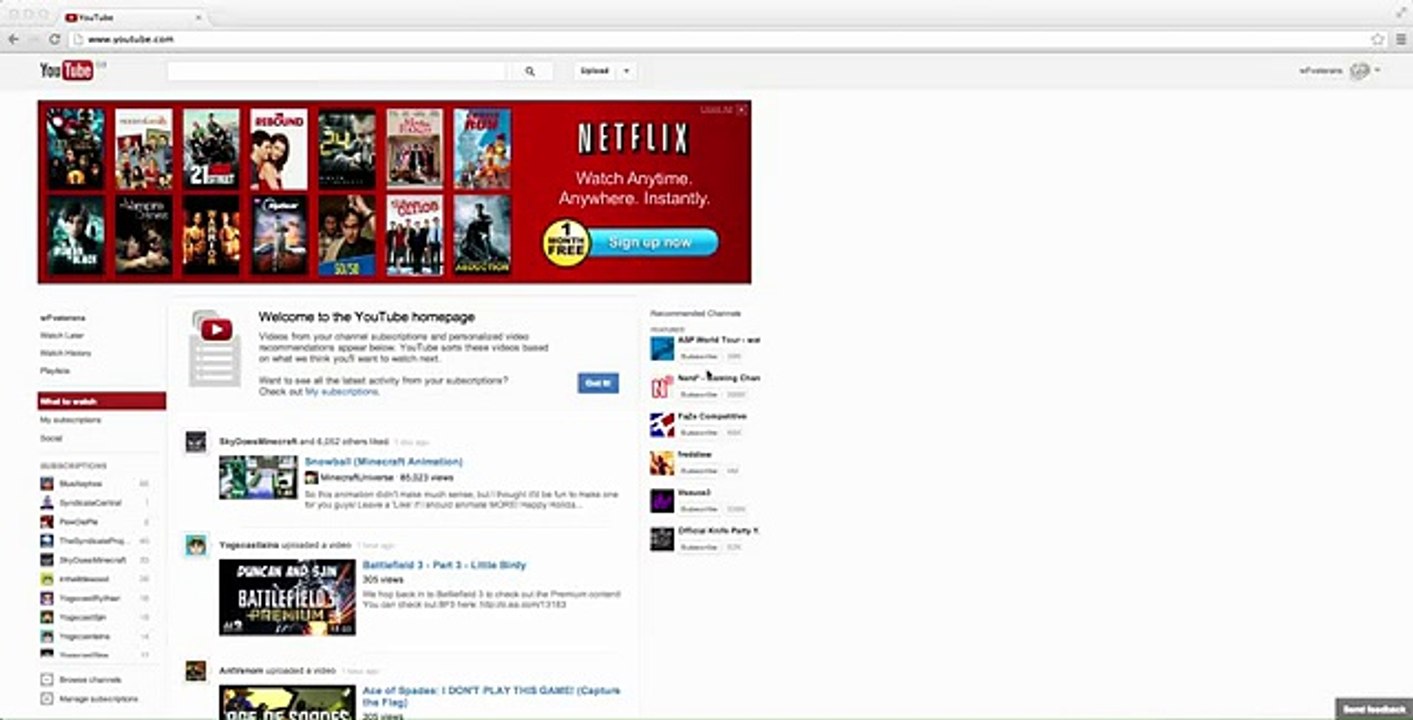
Task: Go back with the browser back arrow
Action: pyautogui.click(x=13, y=39)
